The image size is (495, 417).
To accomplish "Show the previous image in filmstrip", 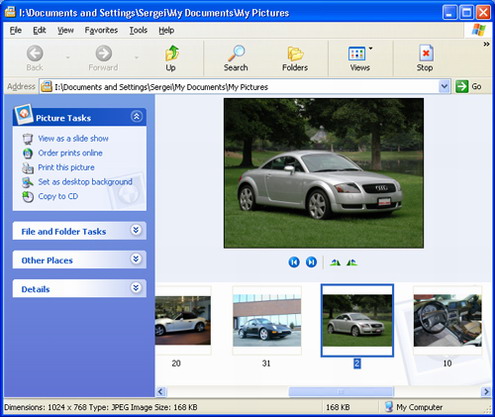I will tap(294, 262).
